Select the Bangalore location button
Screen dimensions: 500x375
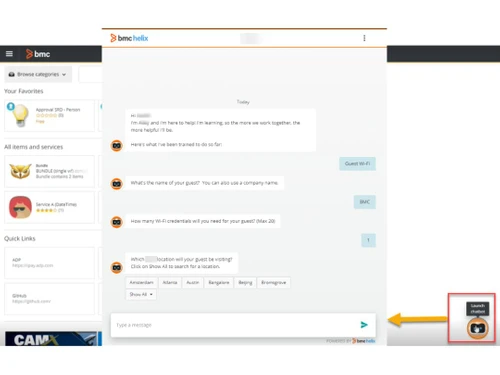(x=219, y=282)
